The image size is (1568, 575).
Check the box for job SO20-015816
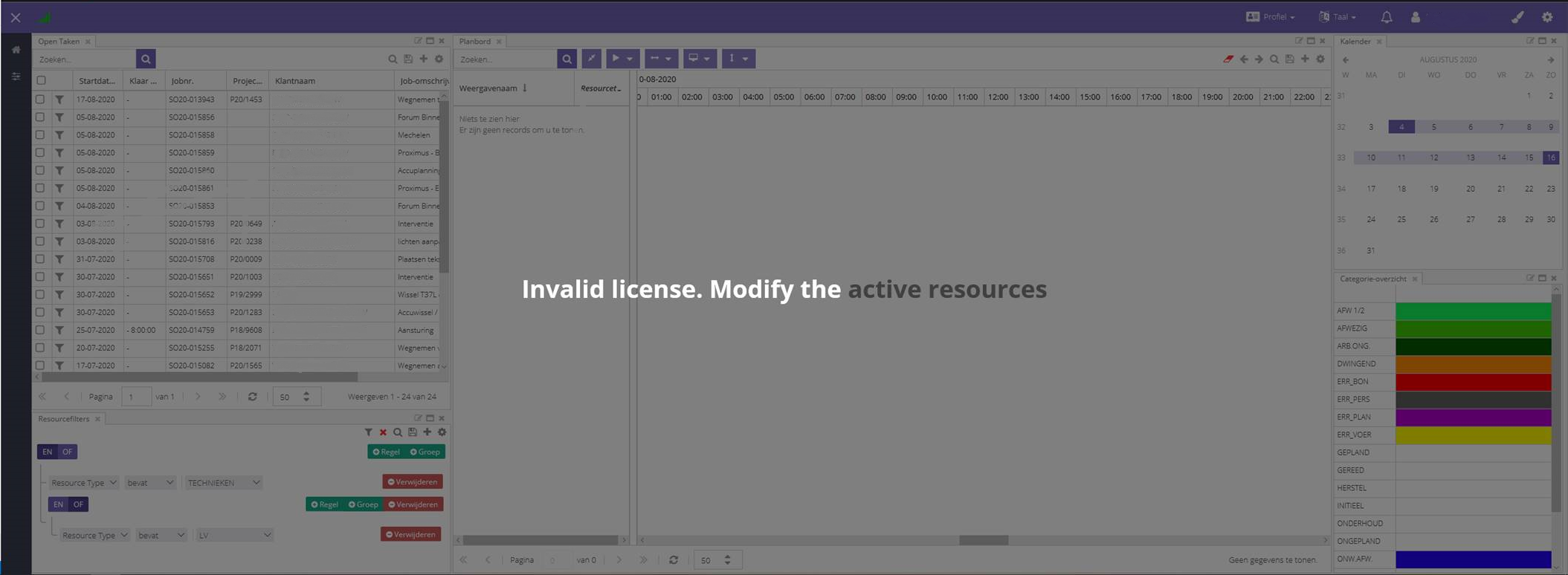40,241
